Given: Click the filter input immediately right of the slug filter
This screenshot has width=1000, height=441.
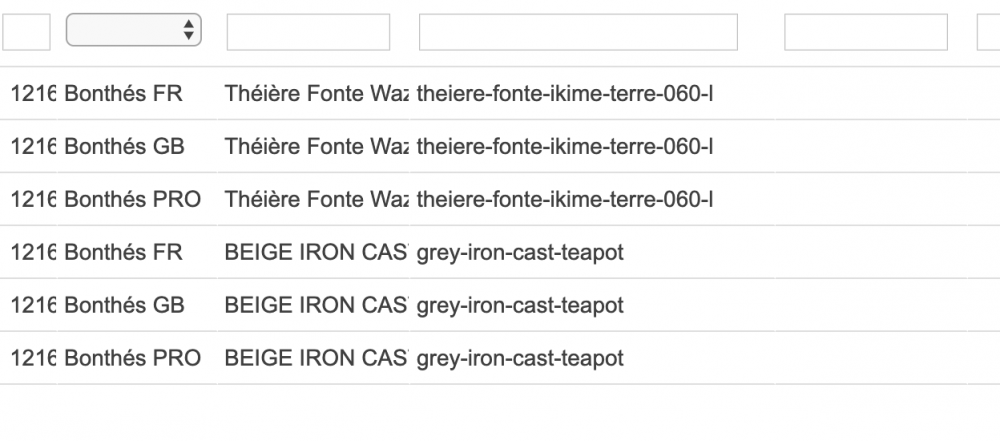Looking at the screenshot, I should click(865, 32).
